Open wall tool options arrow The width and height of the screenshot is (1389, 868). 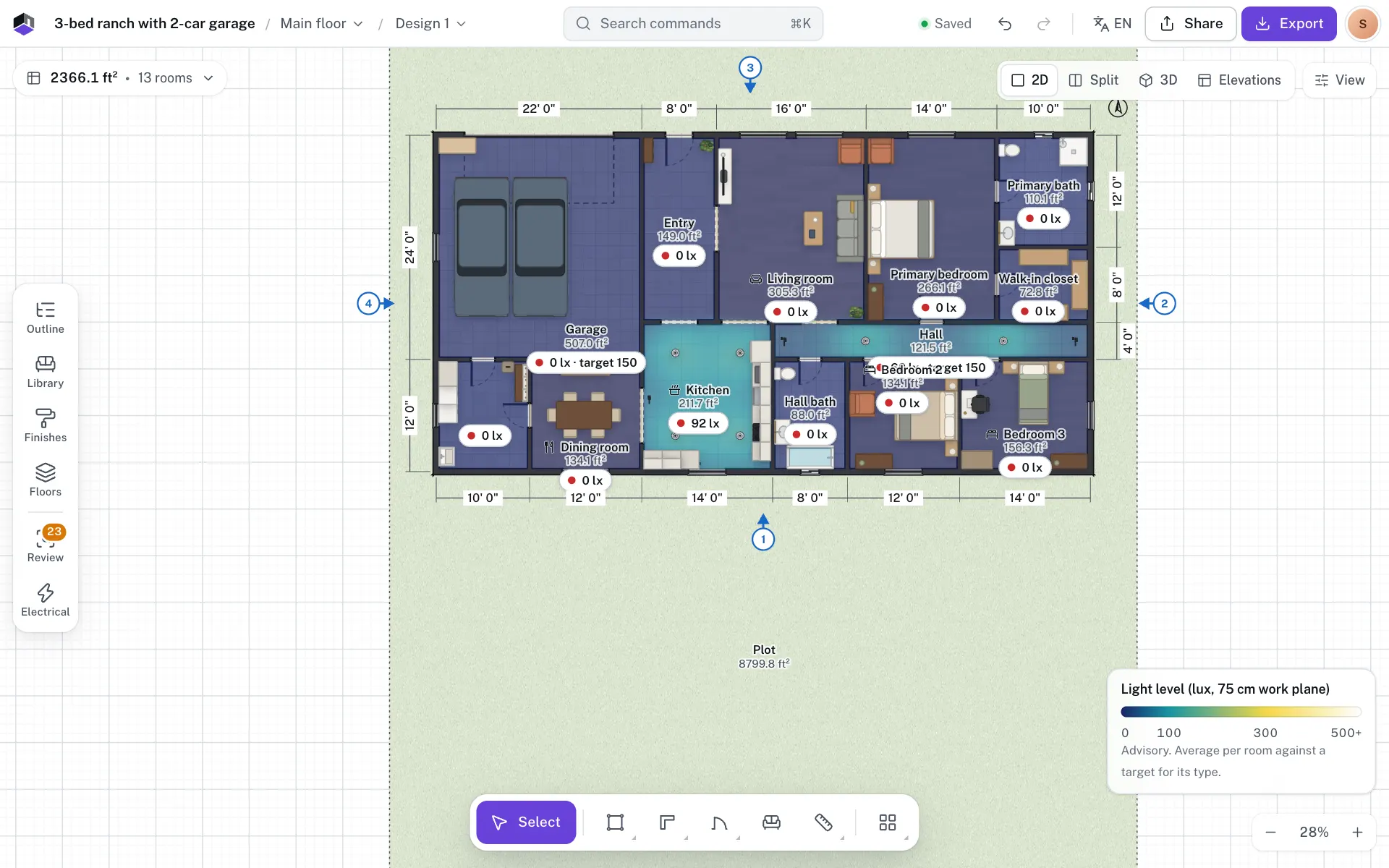[686, 838]
